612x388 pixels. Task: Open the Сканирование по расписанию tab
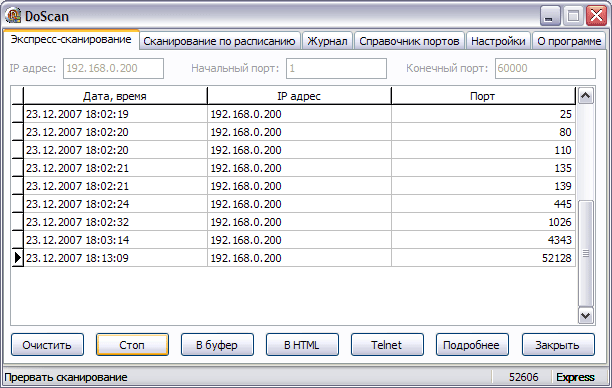pyautogui.click(x=219, y=41)
